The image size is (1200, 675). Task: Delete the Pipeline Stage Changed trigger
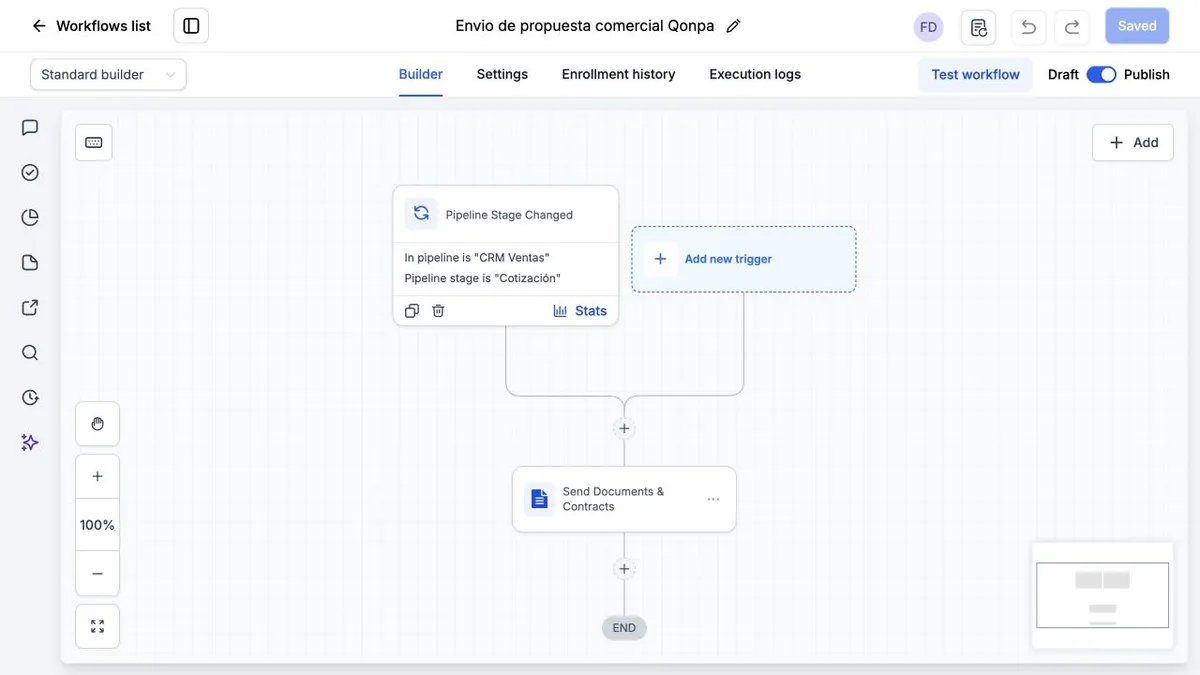tap(438, 311)
